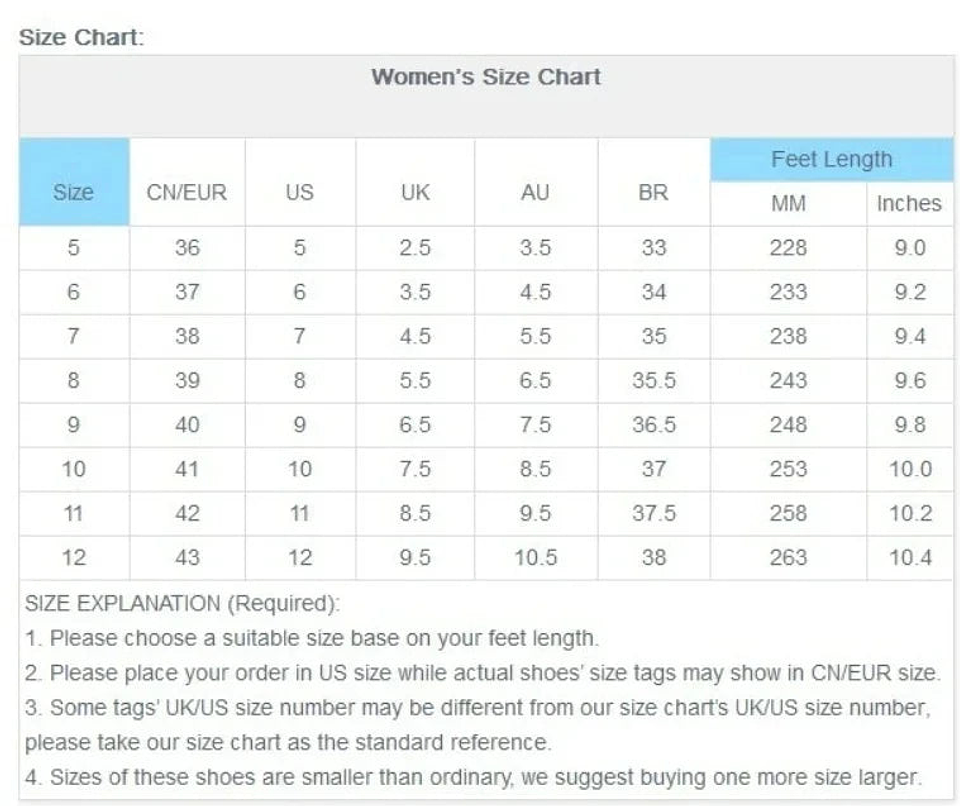Viewport: 960px width, 806px height.
Task: Select the MM sub-header cell
Action: [788, 203]
